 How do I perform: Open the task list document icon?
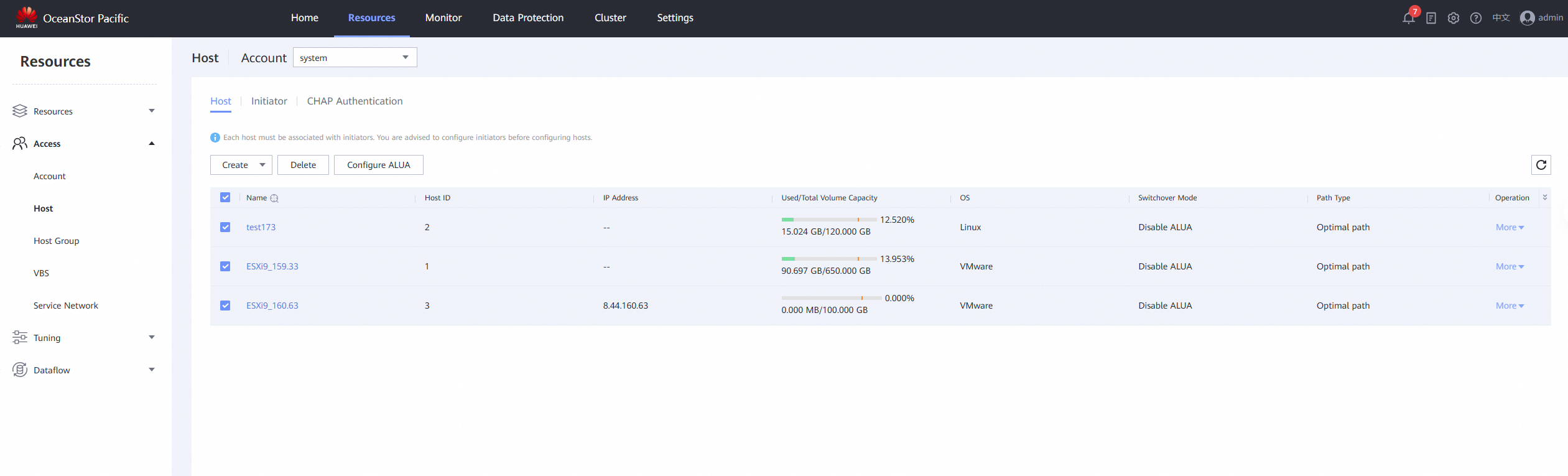pos(1431,18)
